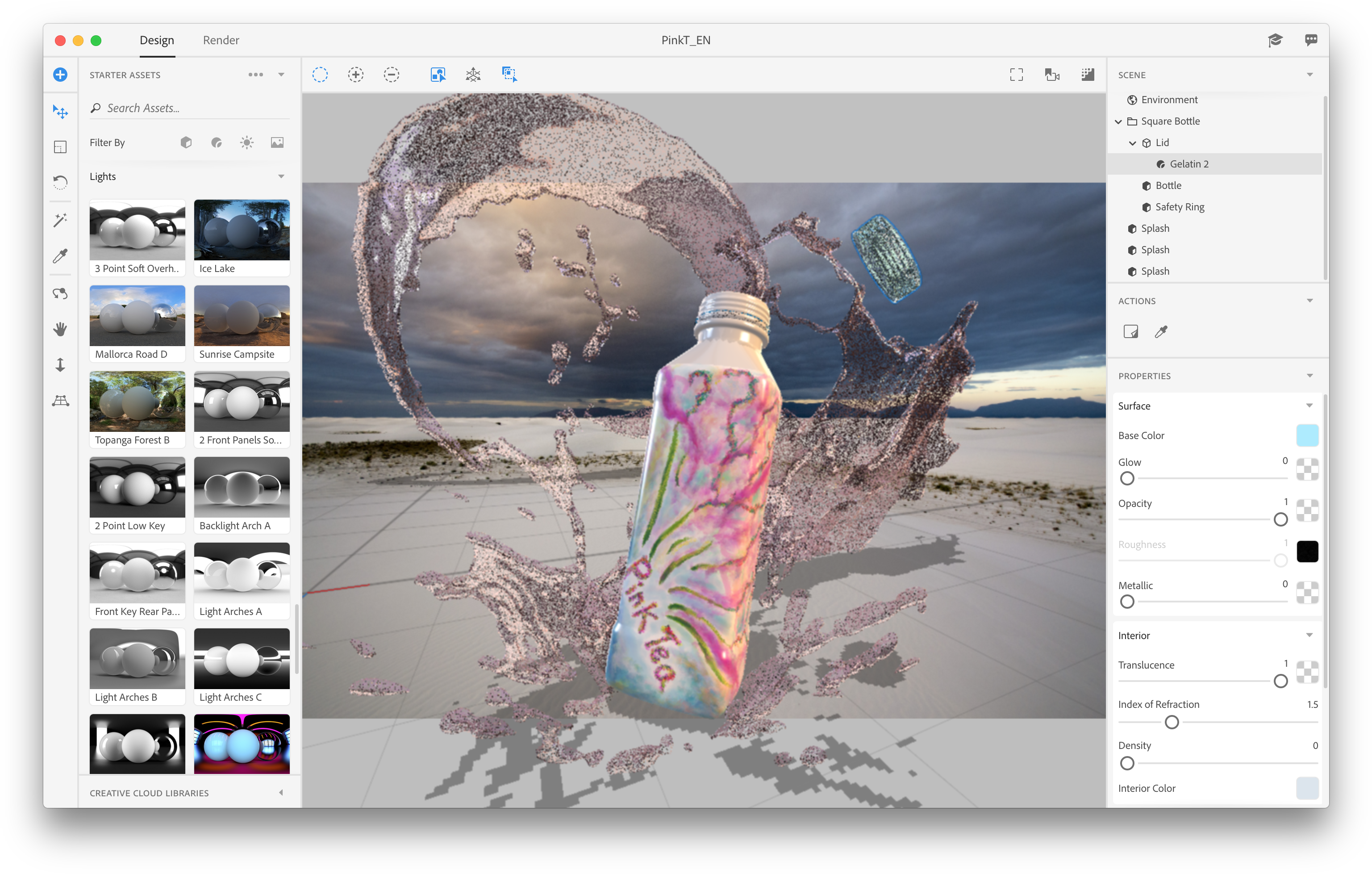The height and width of the screenshot is (874, 1372).
Task: Click the Index of Refraction slider handle
Action: point(1172,723)
